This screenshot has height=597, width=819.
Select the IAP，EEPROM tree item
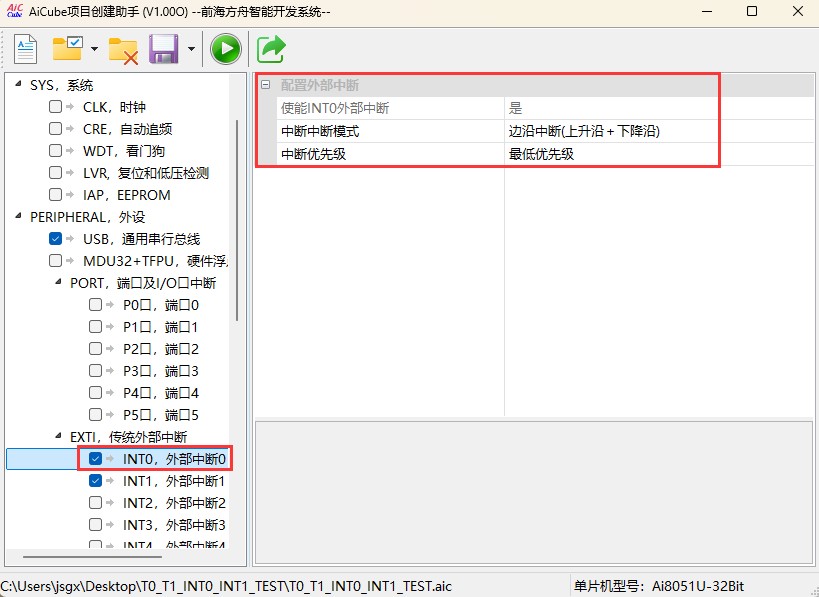click(127, 195)
